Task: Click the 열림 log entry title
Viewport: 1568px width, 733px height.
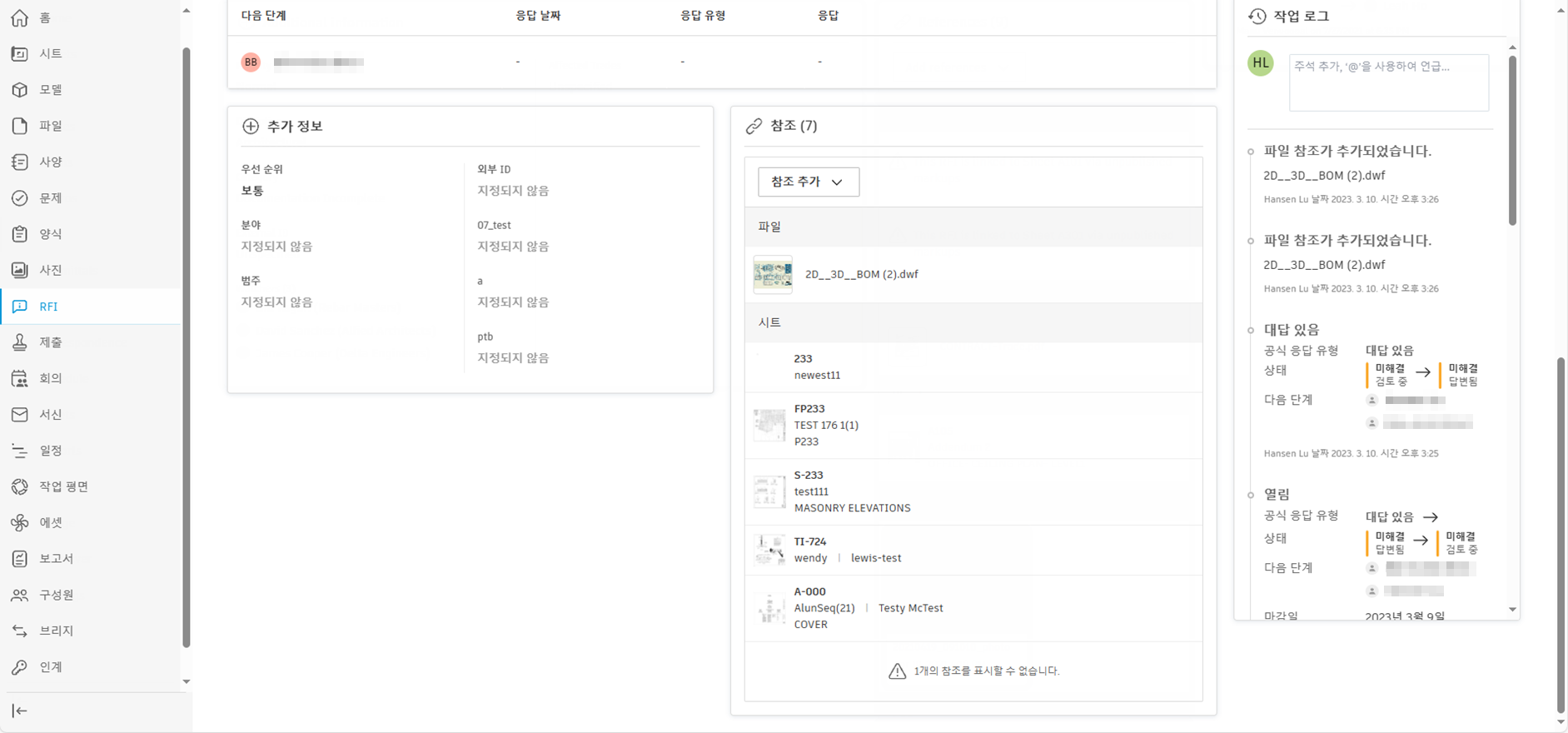Action: (1277, 495)
